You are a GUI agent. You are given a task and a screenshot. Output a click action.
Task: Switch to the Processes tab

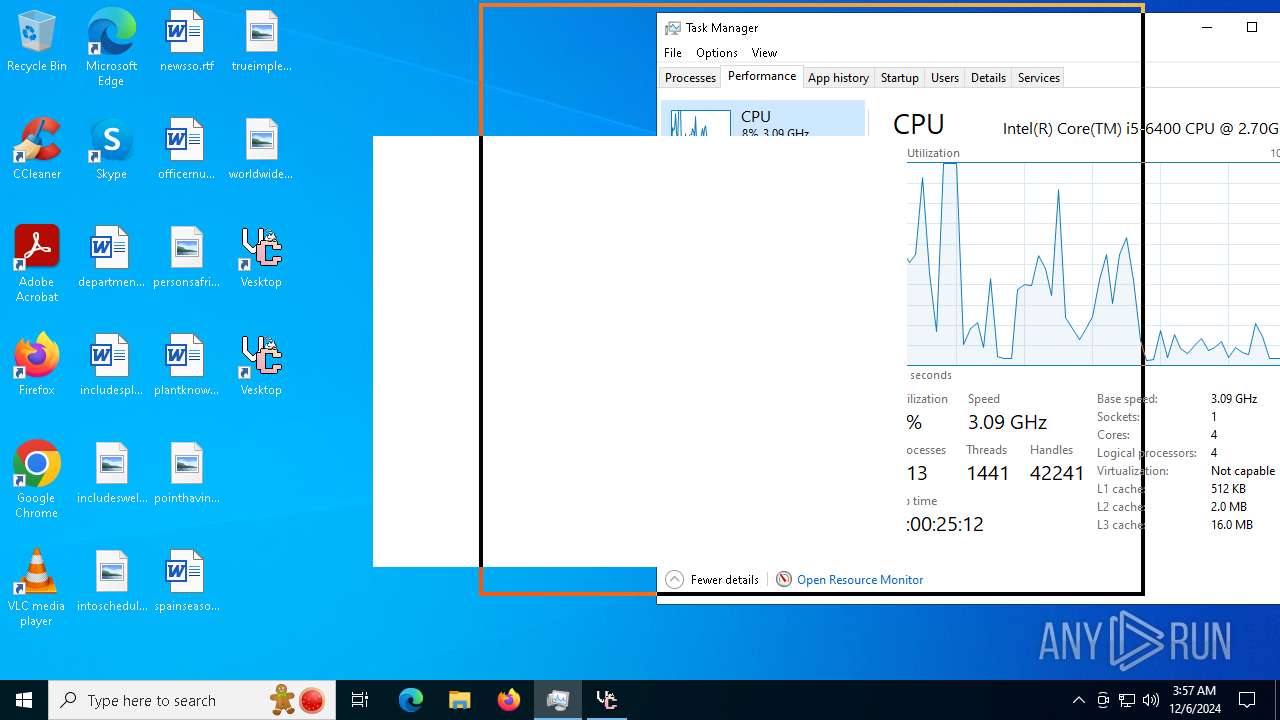tap(690, 78)
